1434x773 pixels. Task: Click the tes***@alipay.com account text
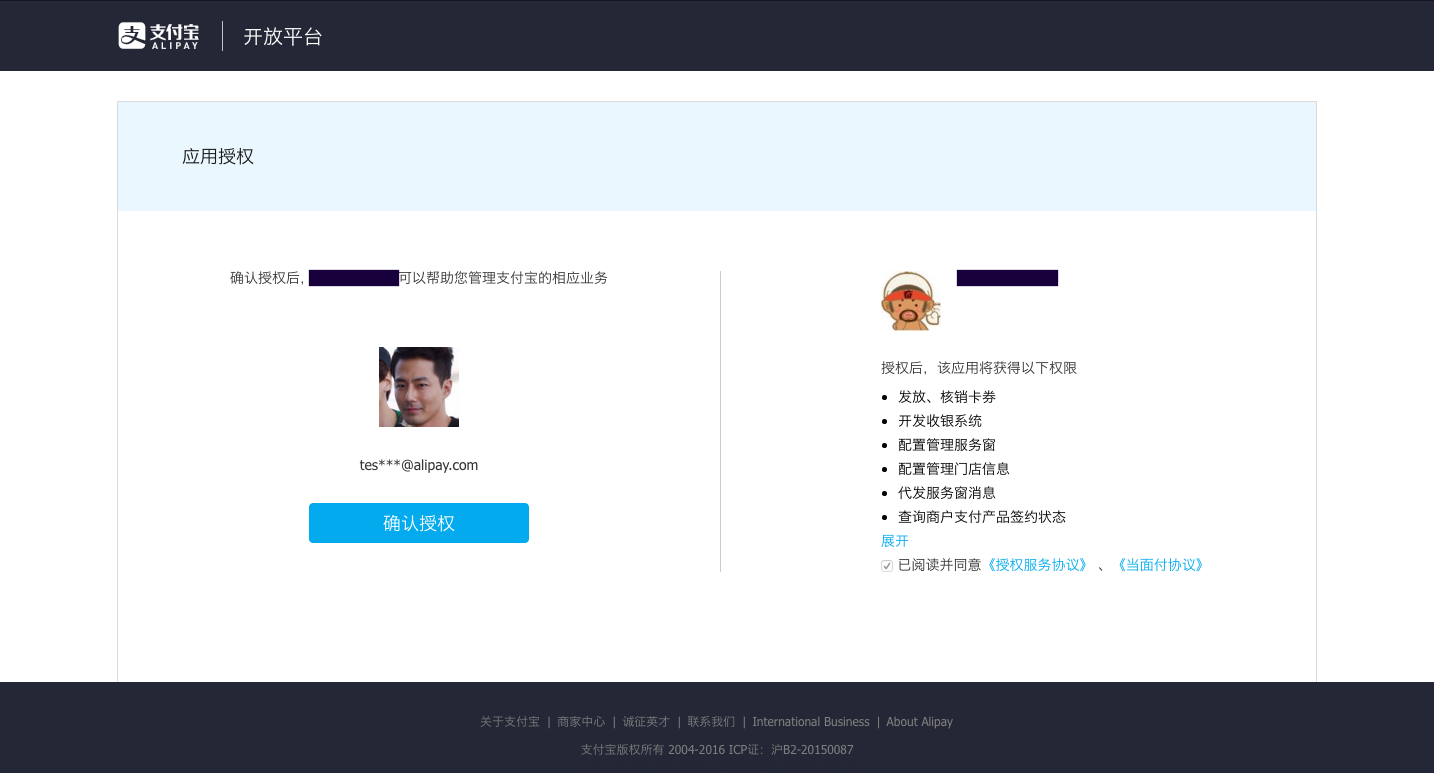point(419,465)
